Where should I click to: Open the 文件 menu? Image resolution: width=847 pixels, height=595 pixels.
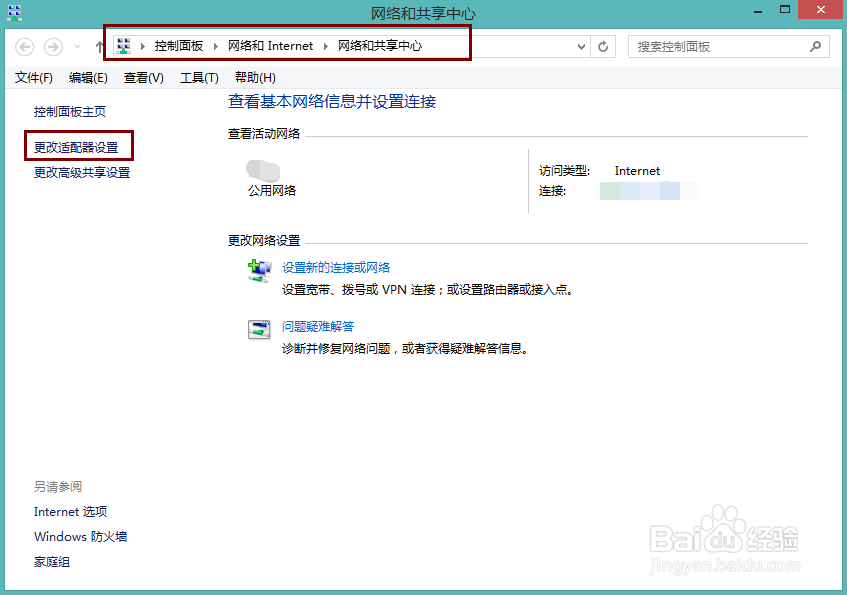(33, 77)
